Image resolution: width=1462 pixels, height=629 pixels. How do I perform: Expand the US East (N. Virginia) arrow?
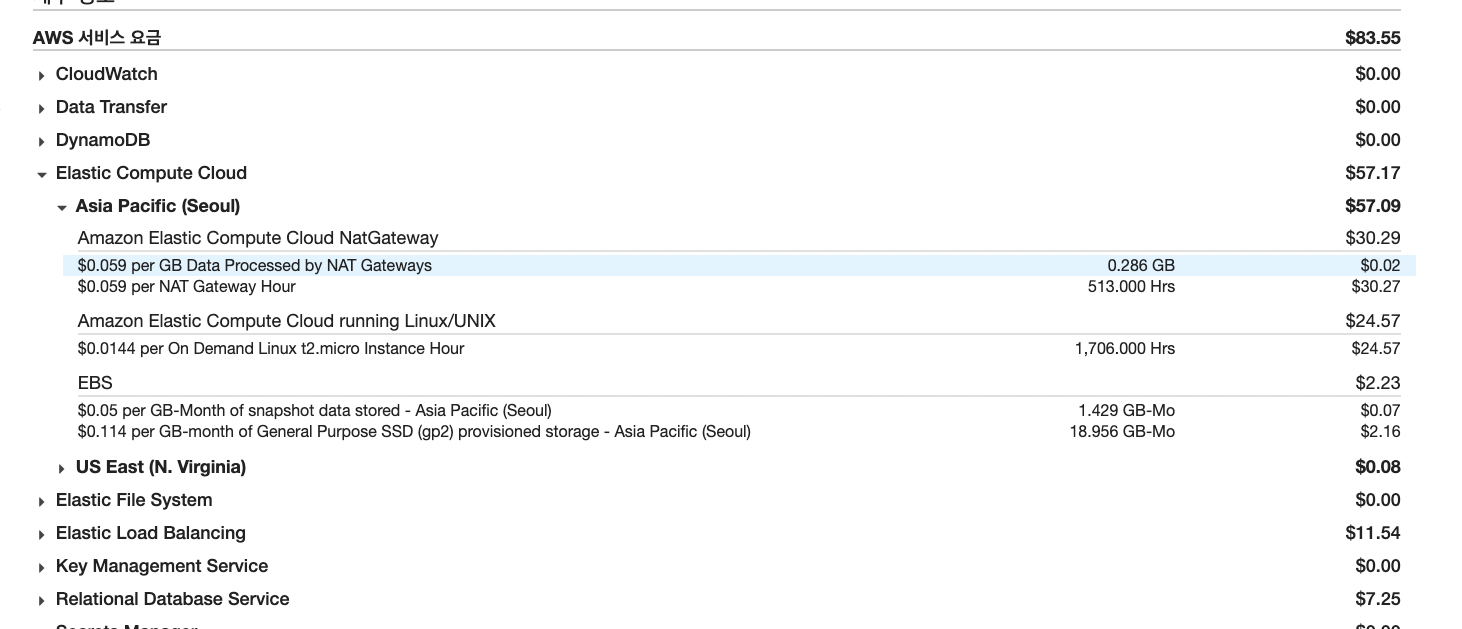(62, 469)
